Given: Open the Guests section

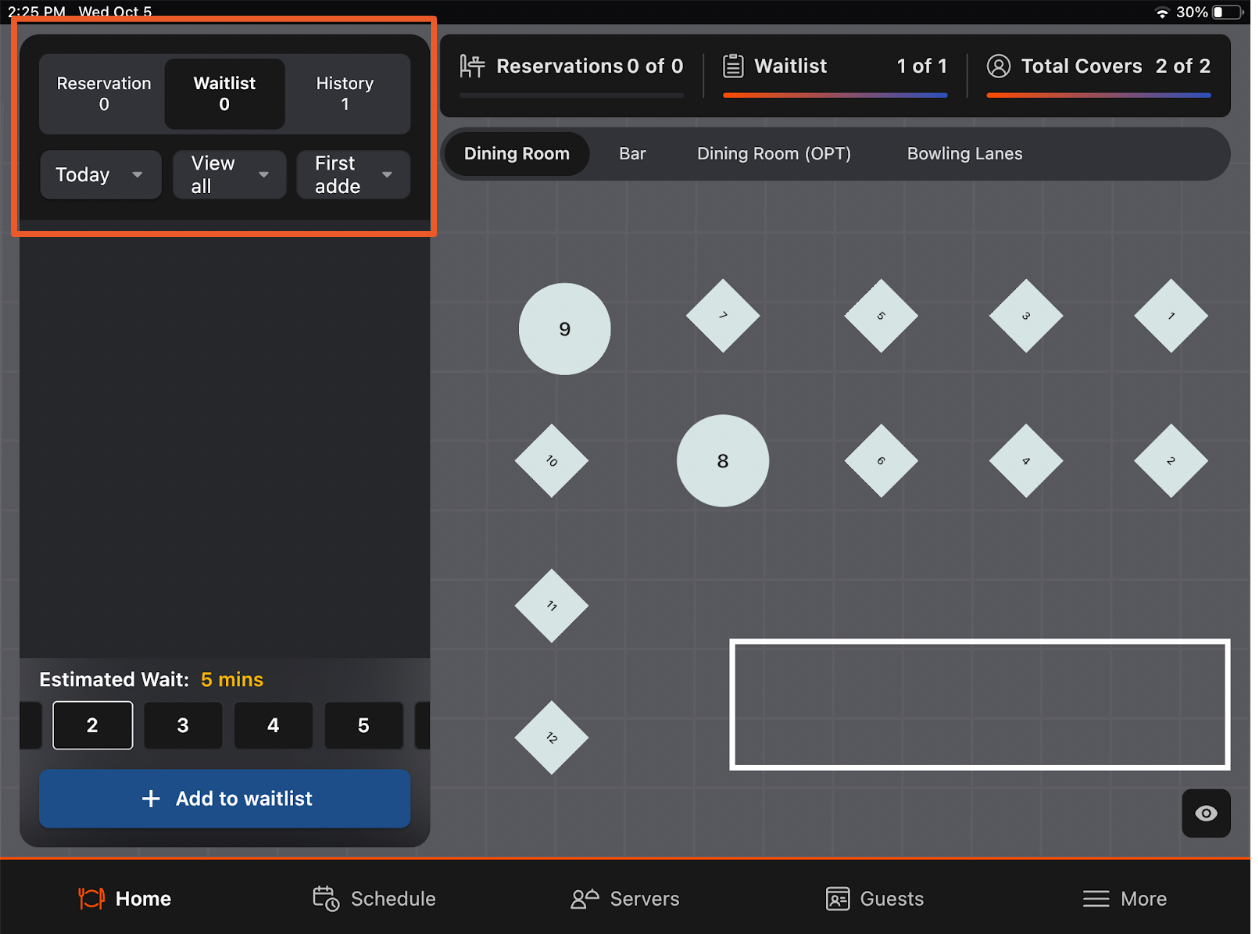Looking at the screenshot, I should click(x=875, y=898).
